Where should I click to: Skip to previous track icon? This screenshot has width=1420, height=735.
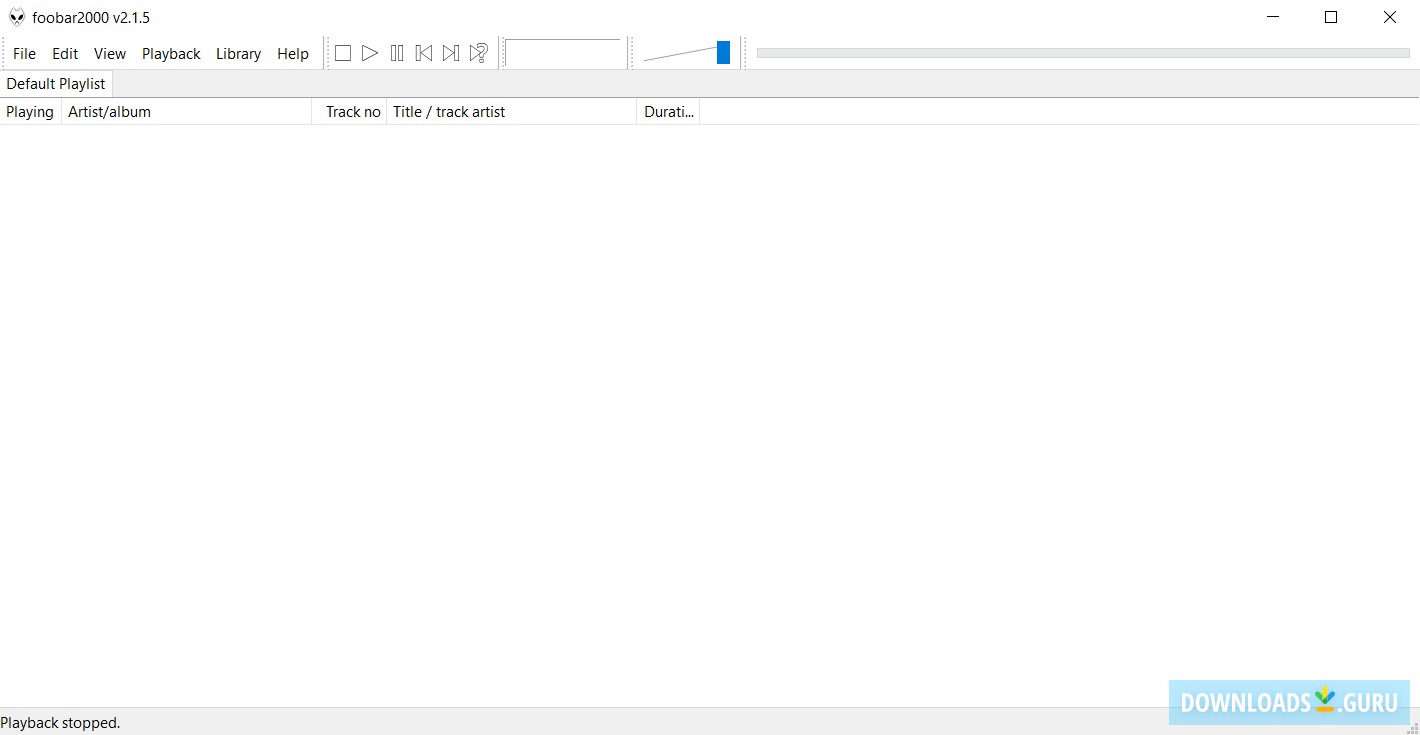424,53
